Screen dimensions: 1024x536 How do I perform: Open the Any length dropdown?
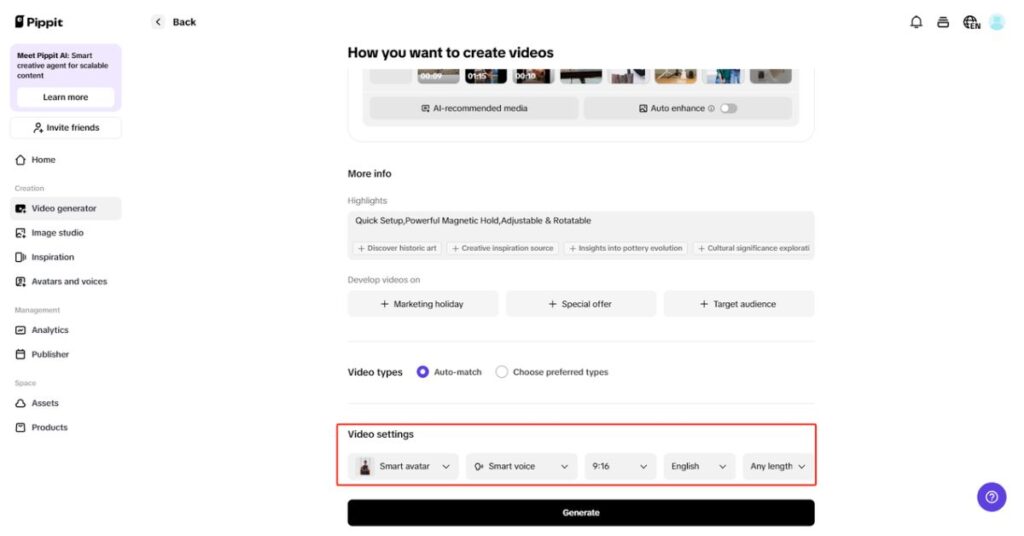click(778, 466)
